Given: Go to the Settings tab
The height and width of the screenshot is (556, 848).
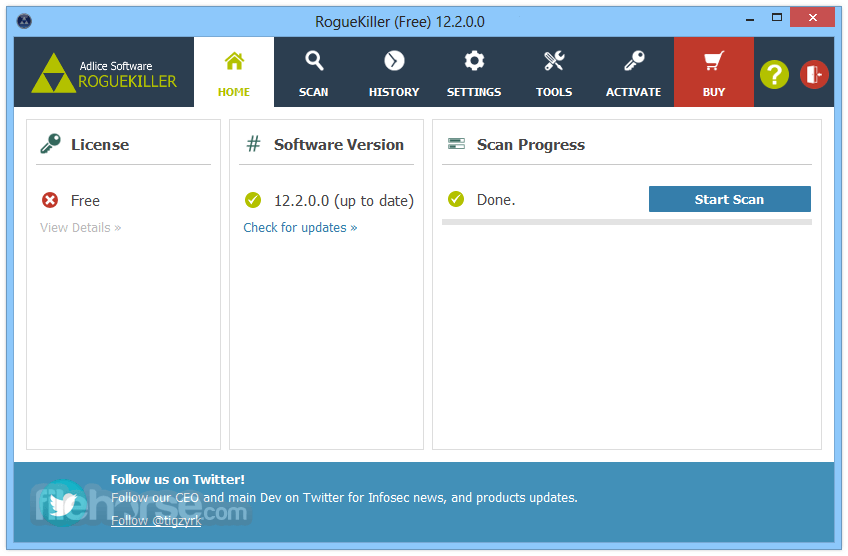Looking at the screenshot, I should coord(474,72).
